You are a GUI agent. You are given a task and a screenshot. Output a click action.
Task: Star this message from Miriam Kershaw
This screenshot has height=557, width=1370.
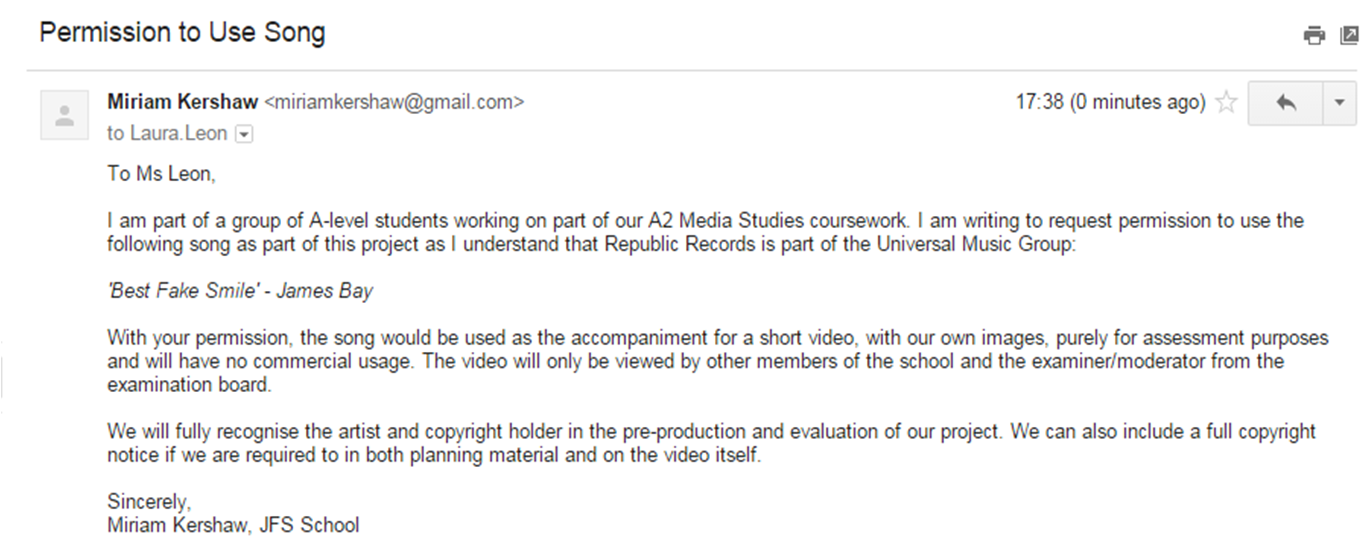(x=1226, y=103)
